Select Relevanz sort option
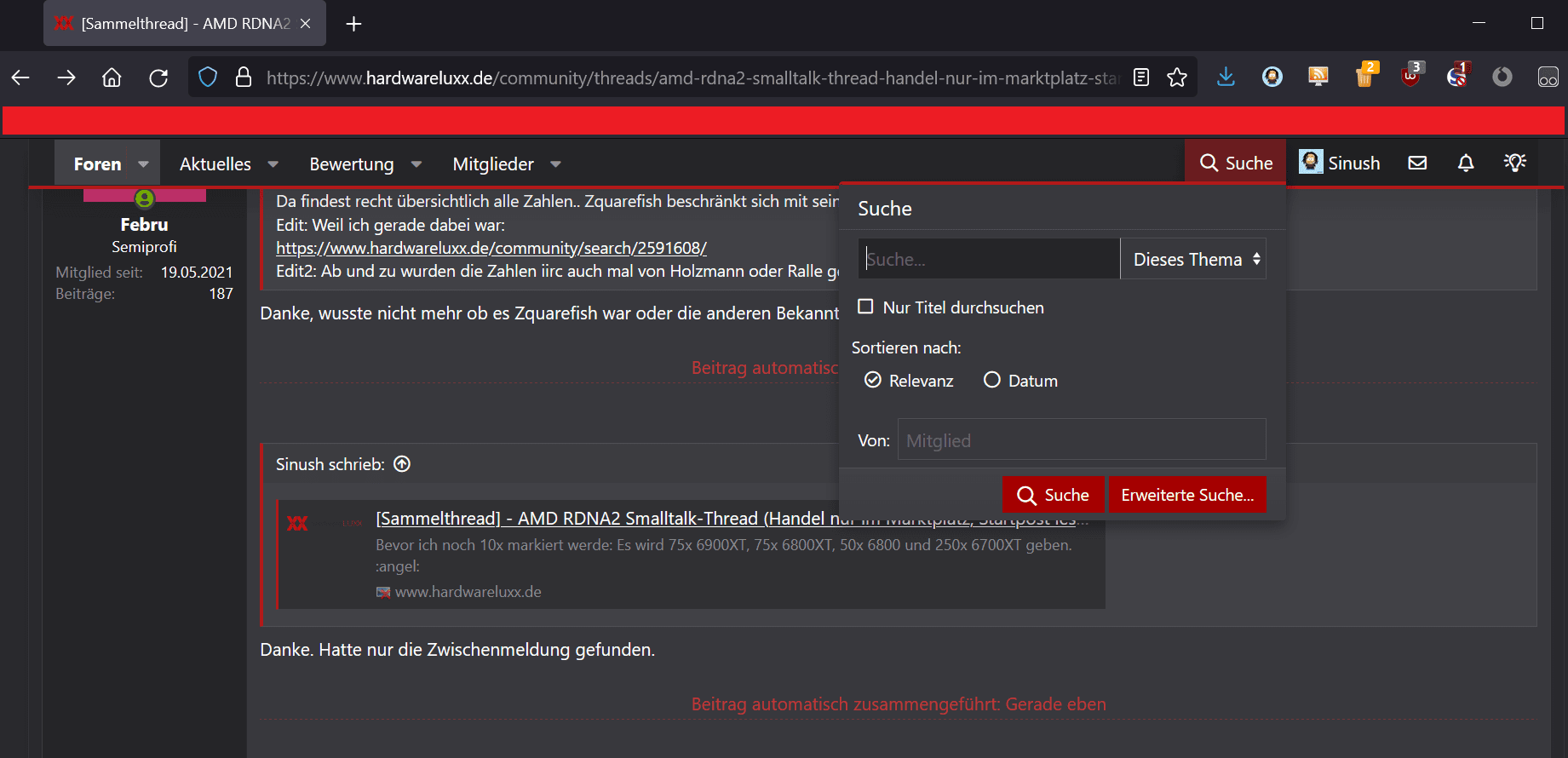The image size is (1568, 758). 873,380
